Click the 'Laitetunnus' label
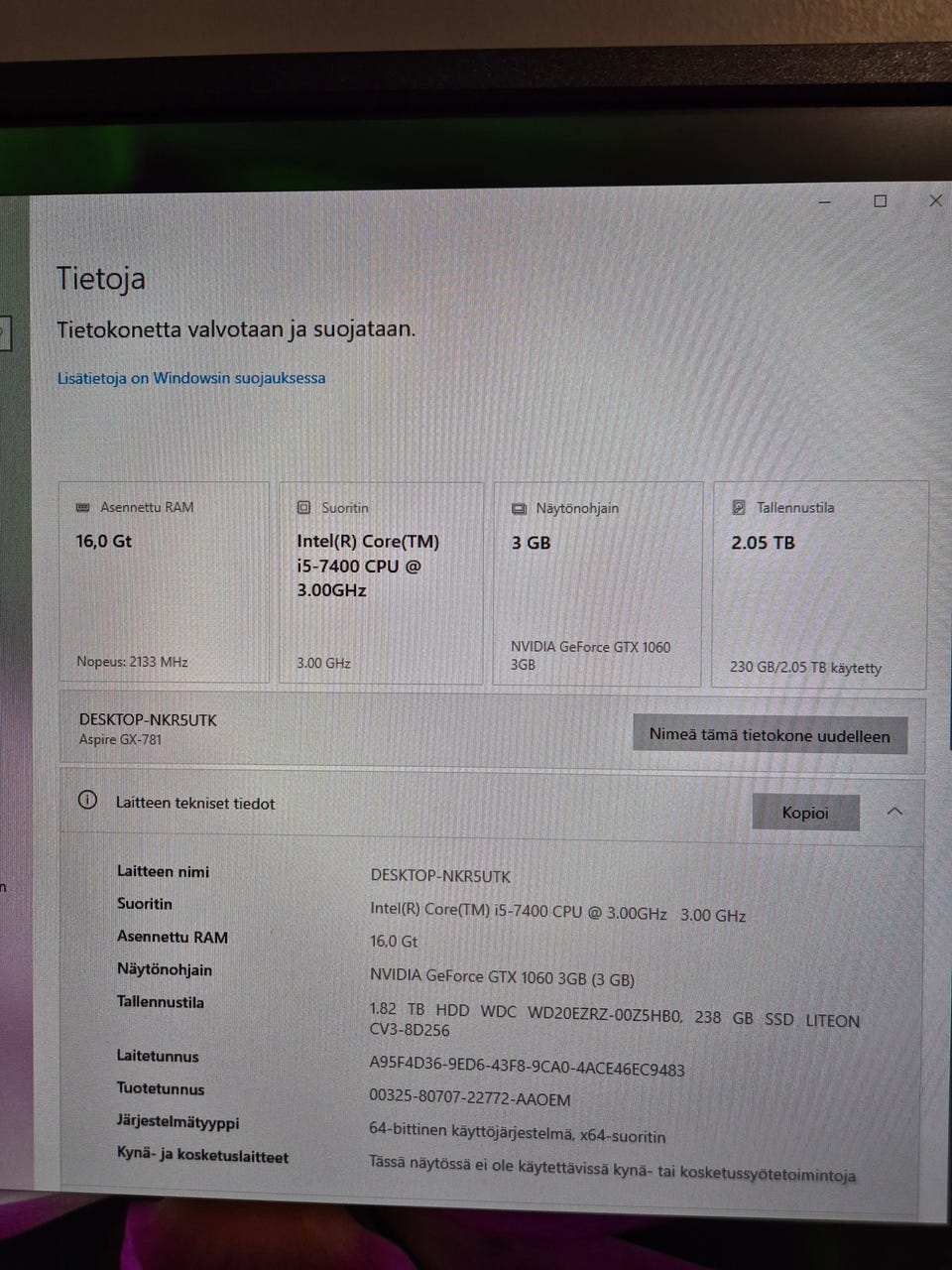 (158, 1056)
